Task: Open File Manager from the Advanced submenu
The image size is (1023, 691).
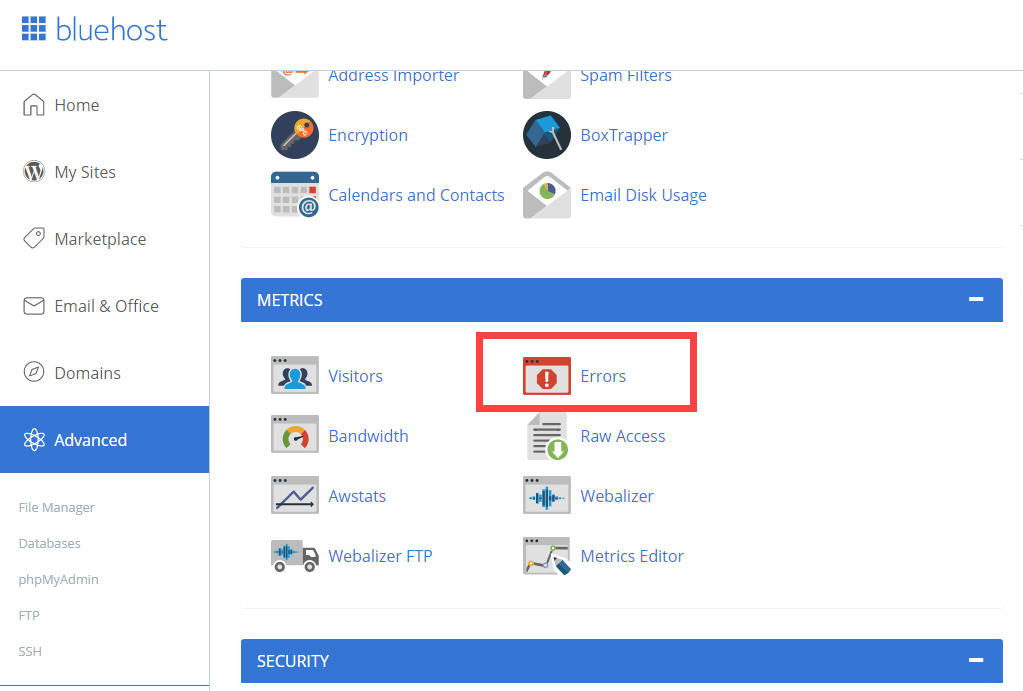Action: 57,507
